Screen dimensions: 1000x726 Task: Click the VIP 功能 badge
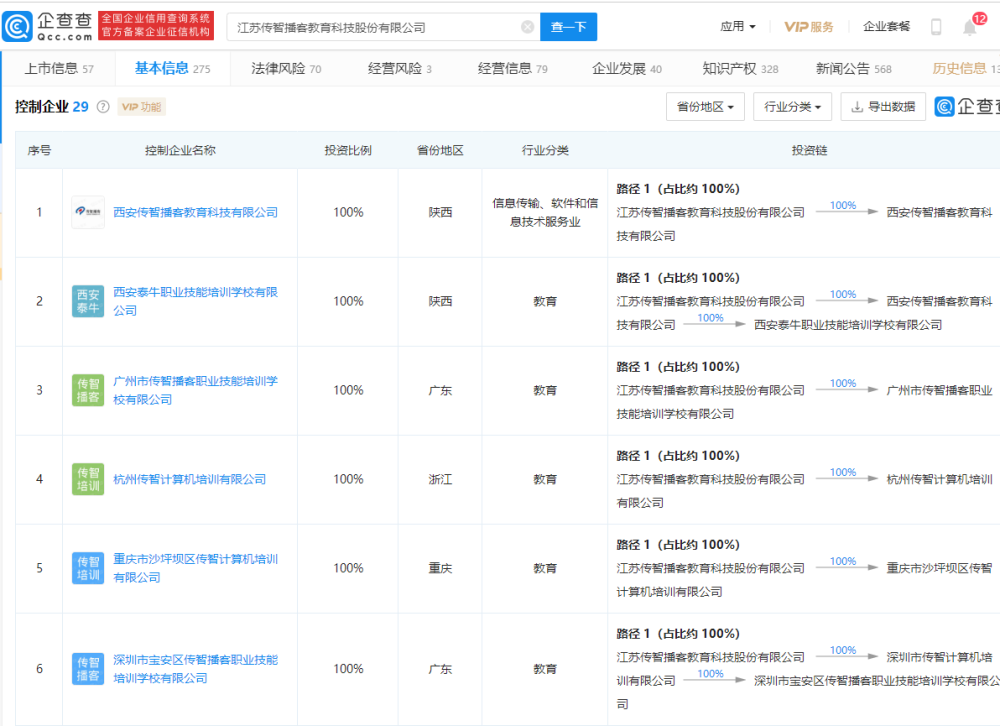[142, 107]
